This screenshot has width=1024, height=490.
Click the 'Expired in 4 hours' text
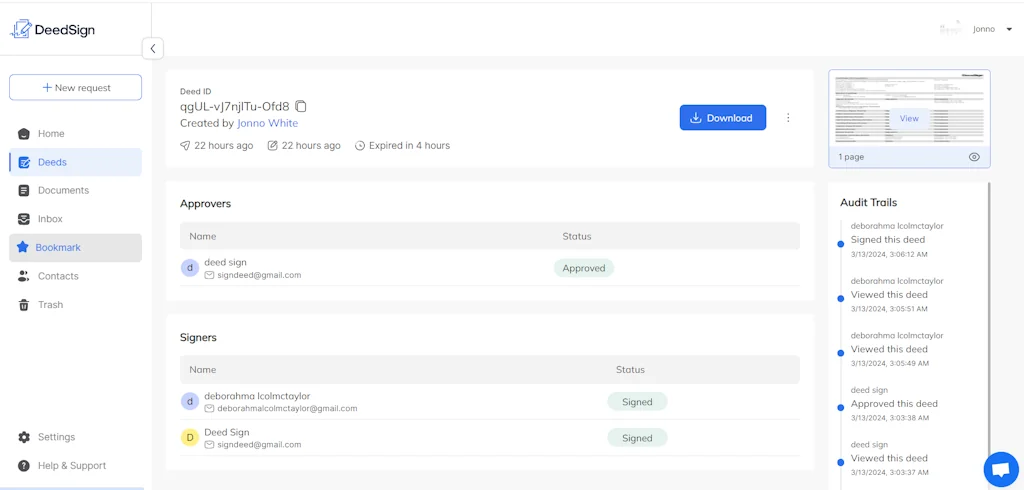409,146
